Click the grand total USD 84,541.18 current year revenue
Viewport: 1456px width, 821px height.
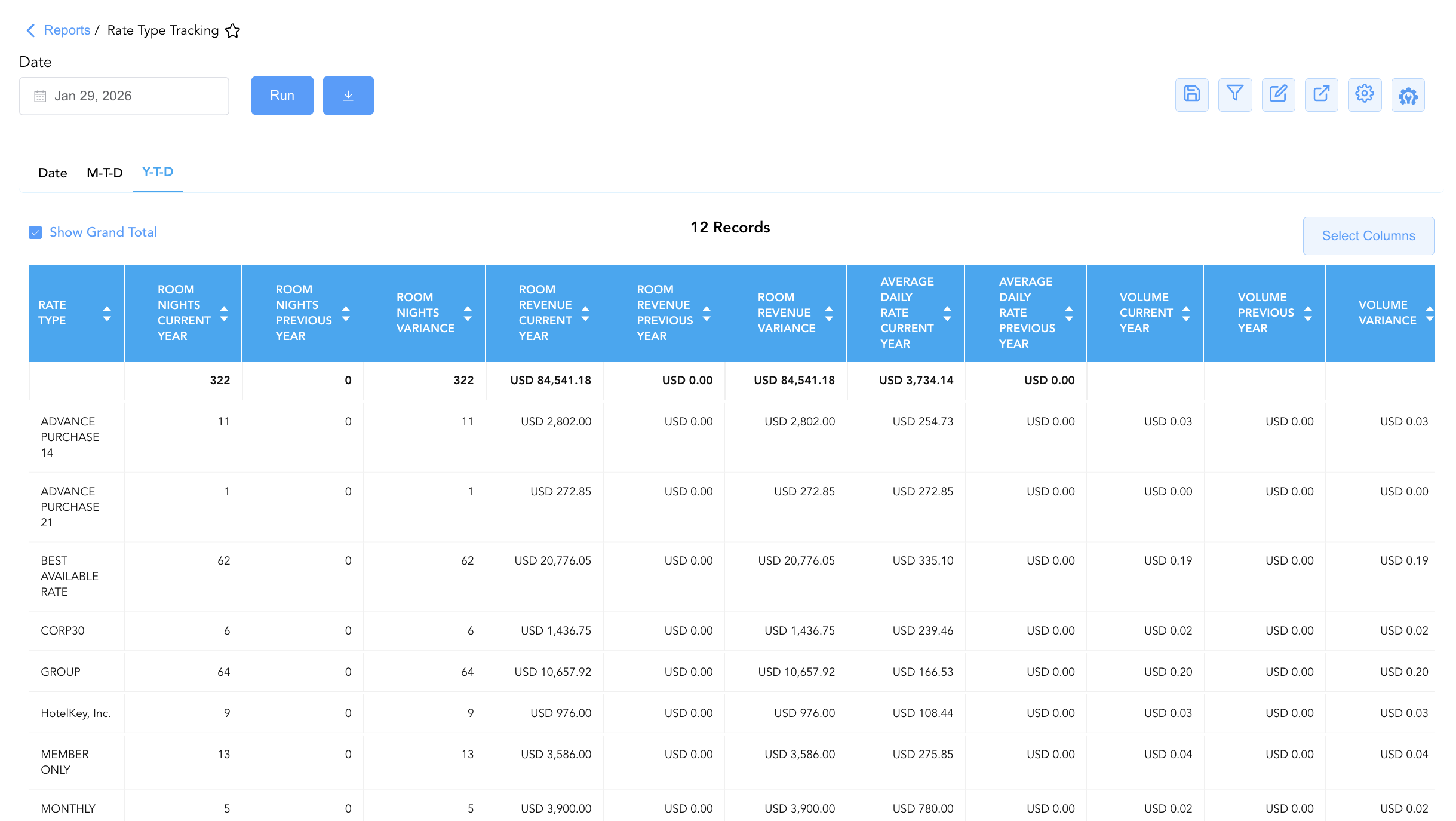click(551, 380)
